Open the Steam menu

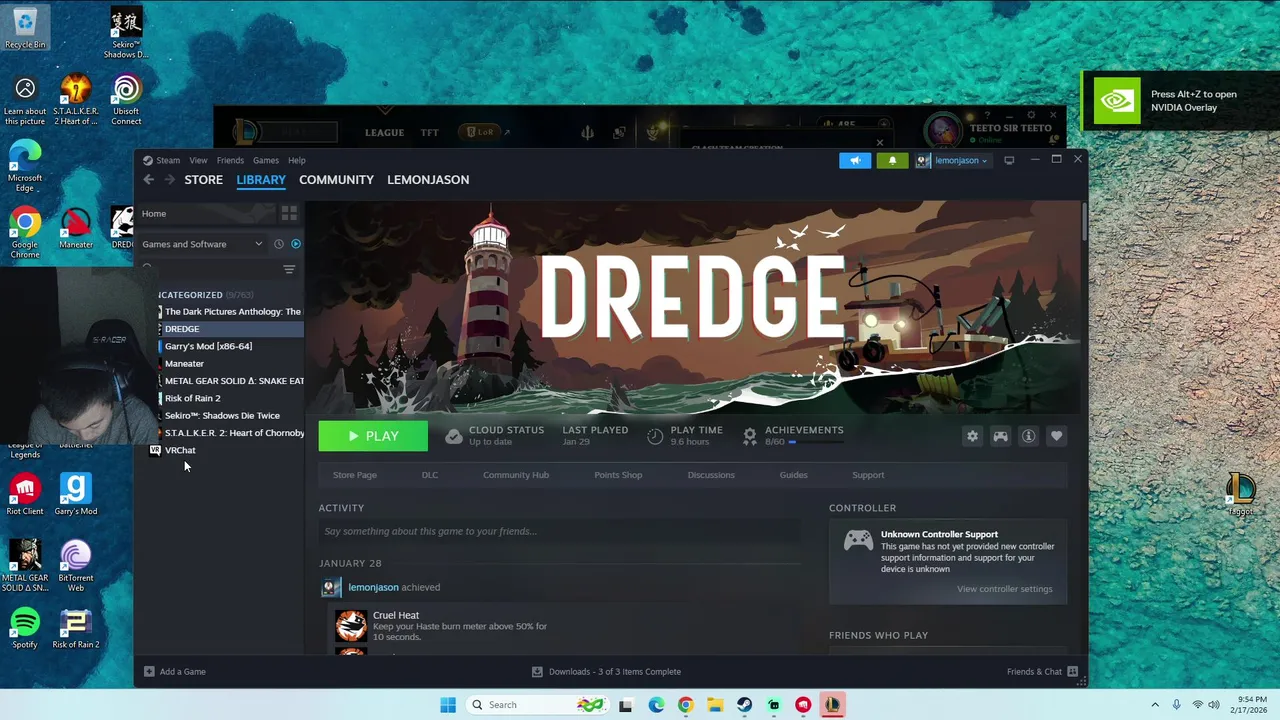point(162,160)
